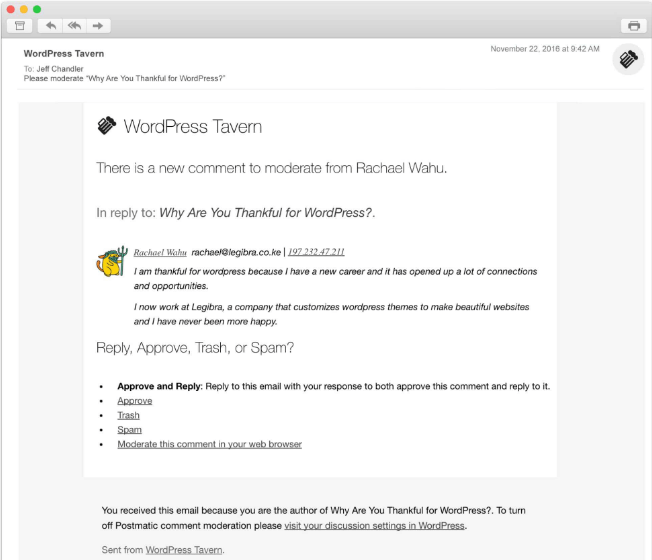Click the Reply arrow icon

pyautogui.click(x=51, y=26)
